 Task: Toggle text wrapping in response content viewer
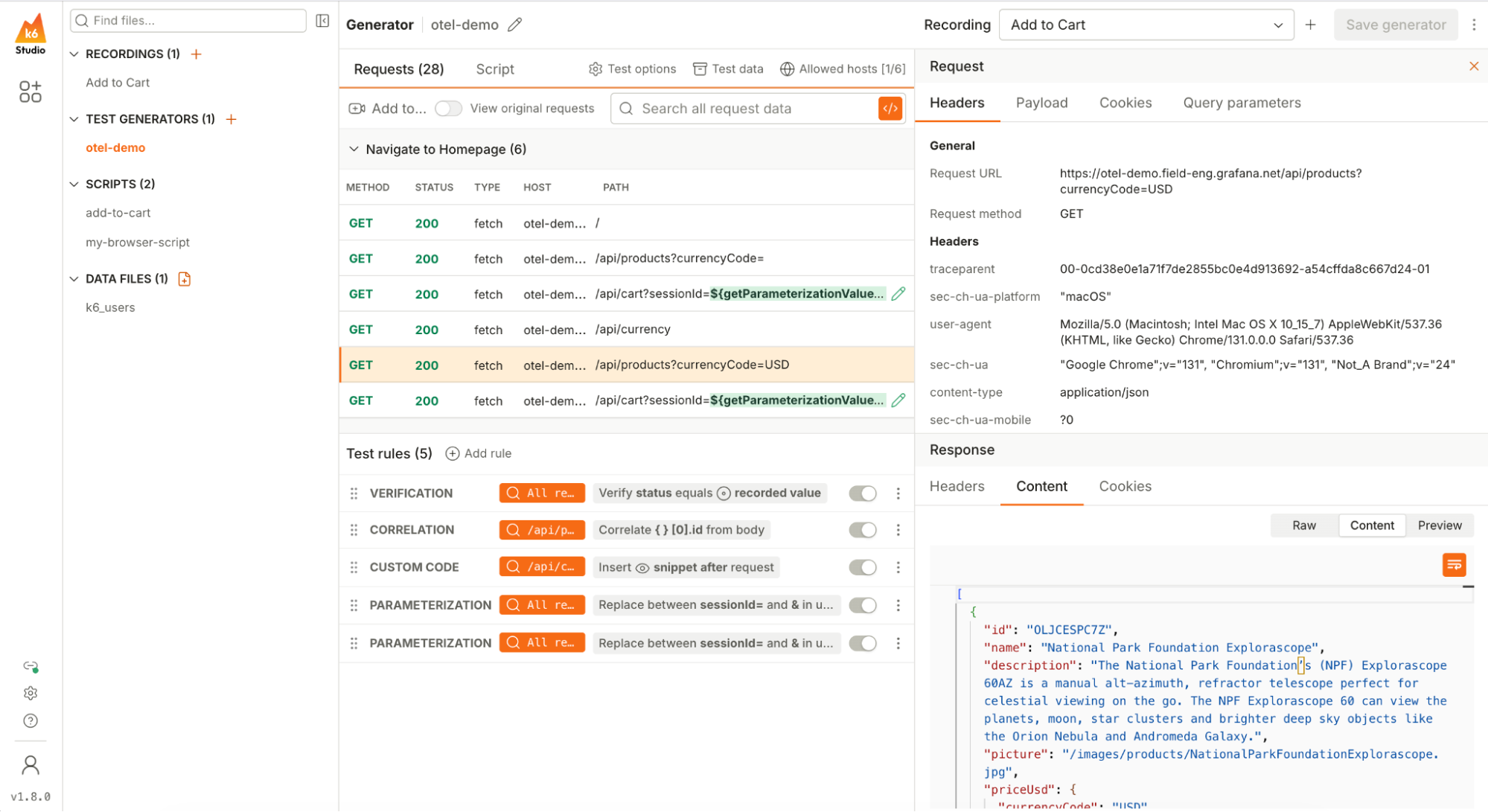pyautogui.click(x=1454, y=564)
